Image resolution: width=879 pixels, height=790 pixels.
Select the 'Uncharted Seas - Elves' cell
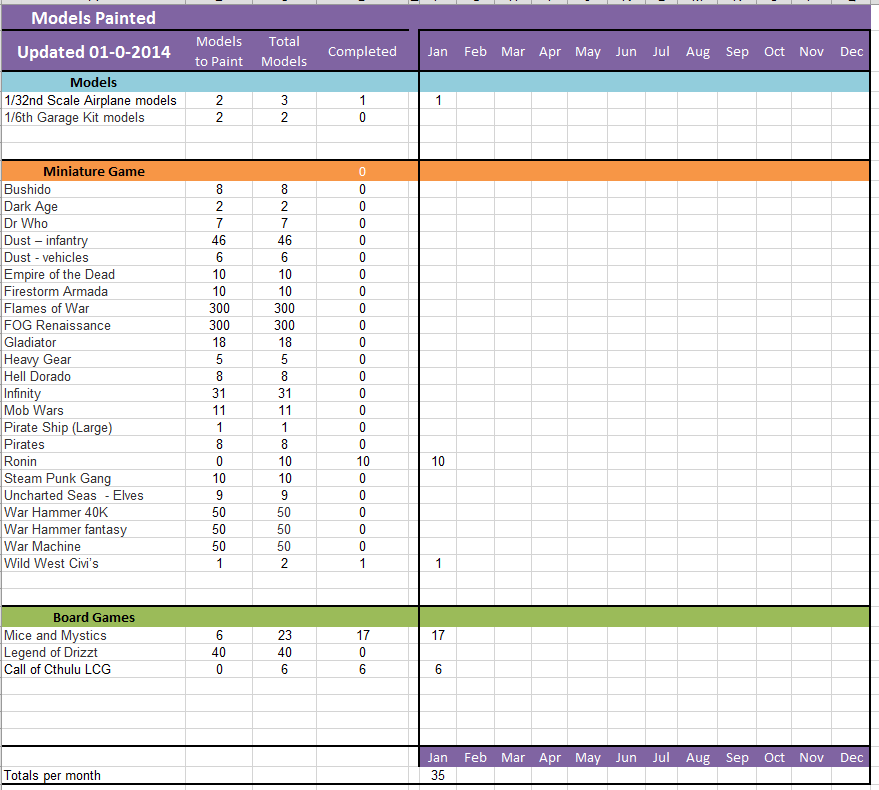point(94,496)
